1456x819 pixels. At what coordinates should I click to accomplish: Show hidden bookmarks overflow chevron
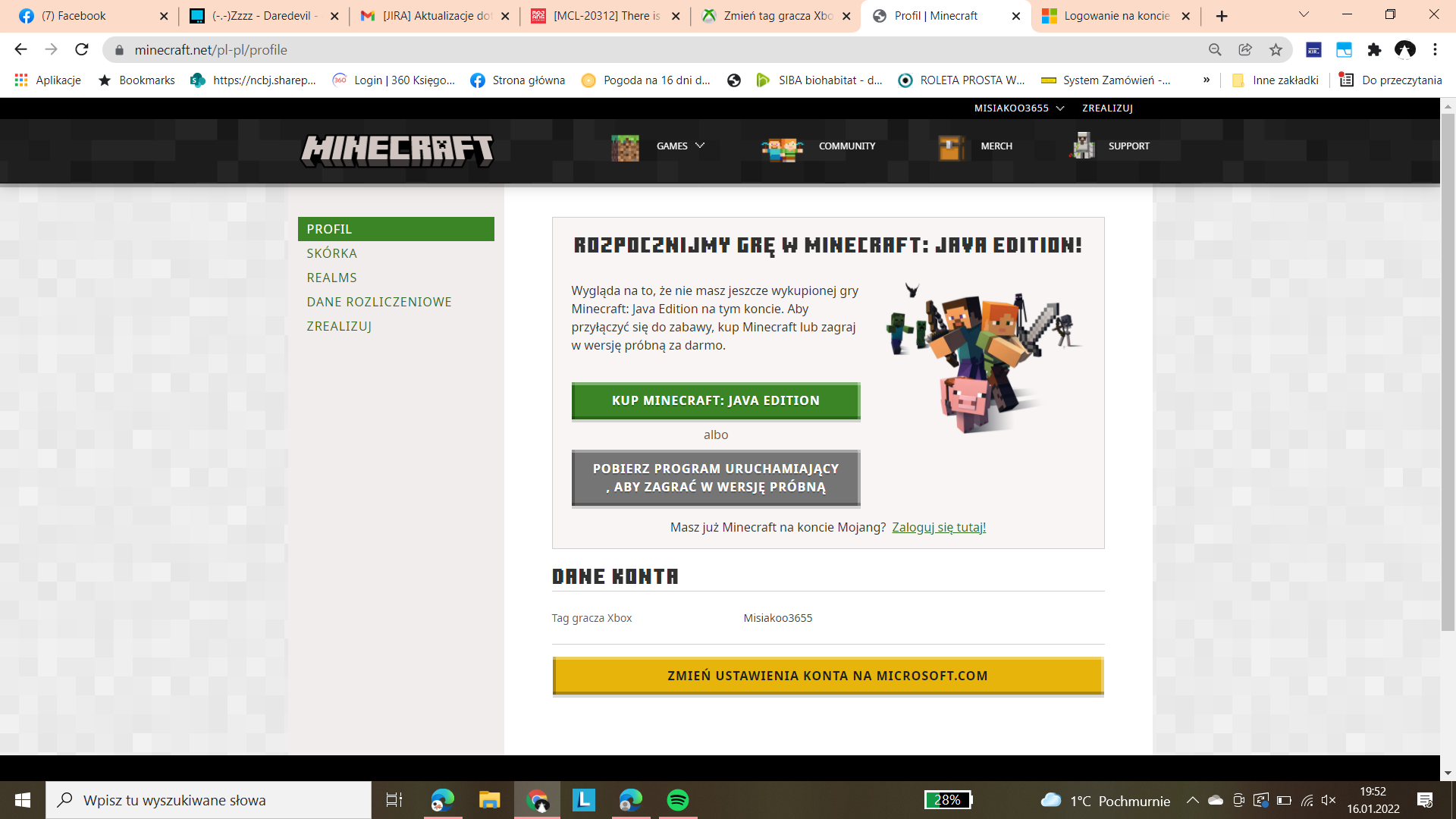(1206, 80)
